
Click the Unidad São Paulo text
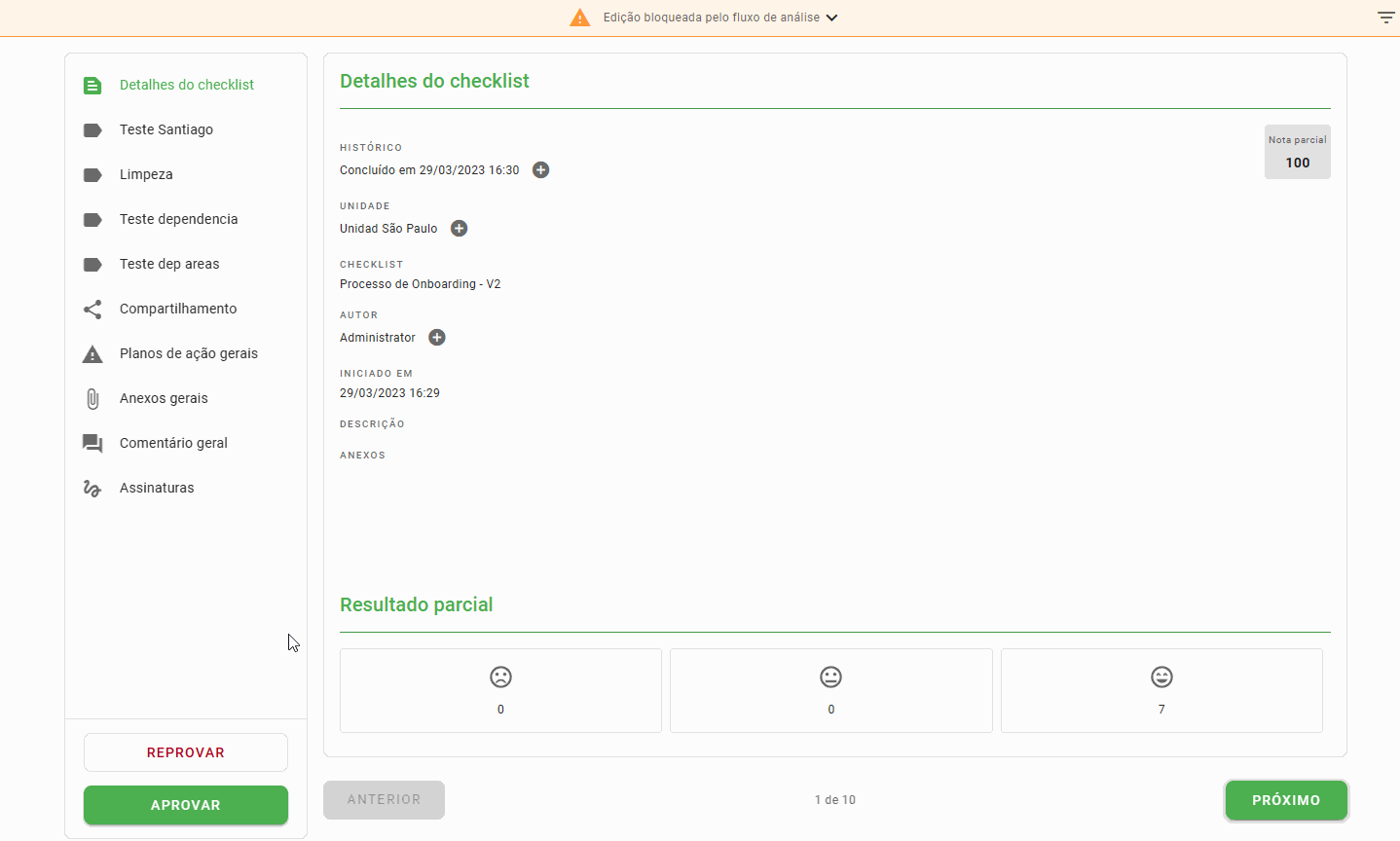(x=388, y=229)
